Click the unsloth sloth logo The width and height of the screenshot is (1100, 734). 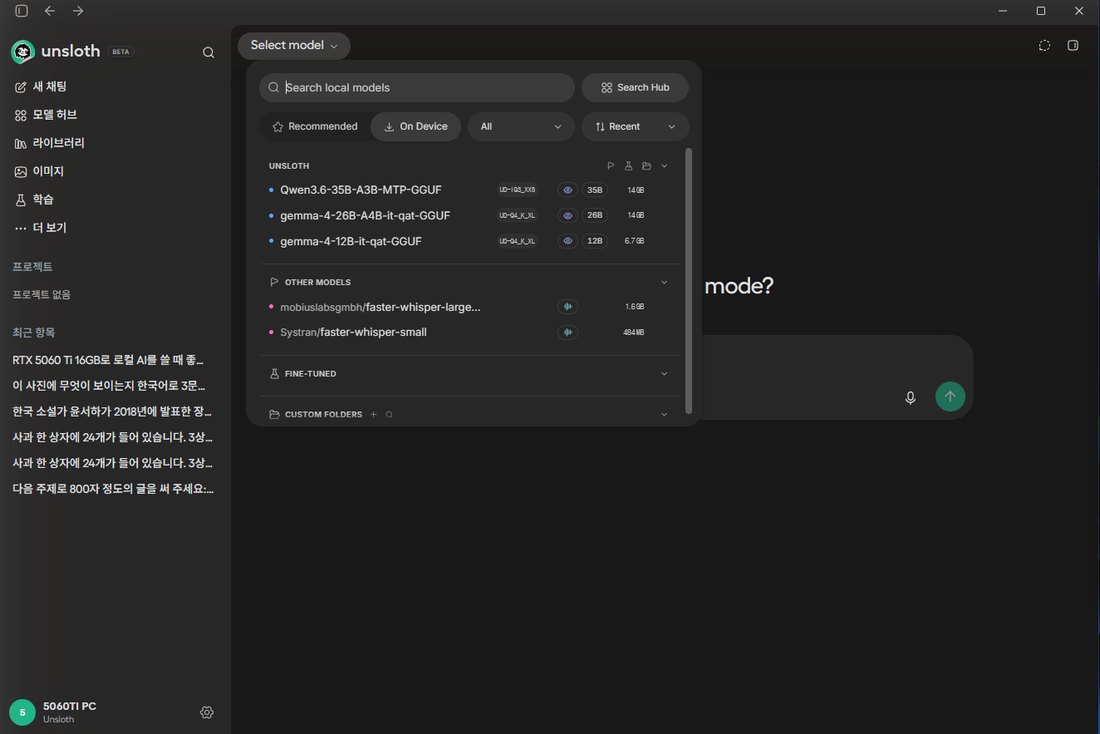(x=22, y=51)
